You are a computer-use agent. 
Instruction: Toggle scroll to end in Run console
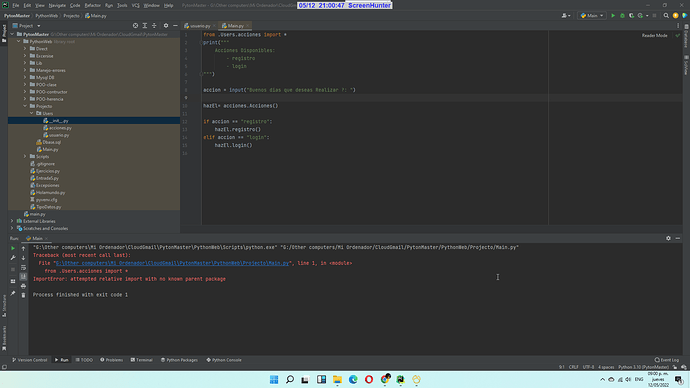pos(23,277)
